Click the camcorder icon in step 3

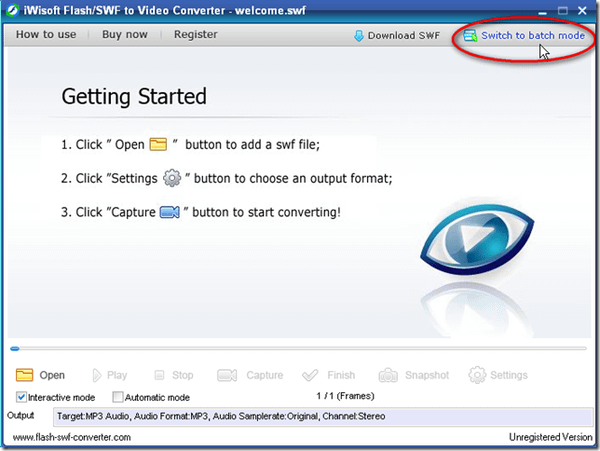coord(170,212)
